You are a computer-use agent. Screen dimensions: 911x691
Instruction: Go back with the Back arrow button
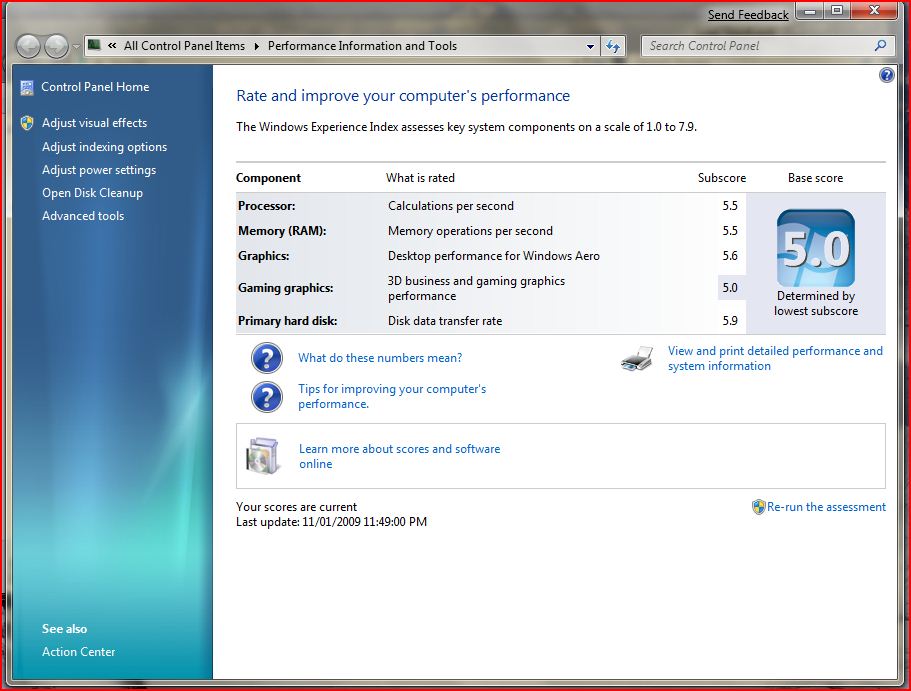[28, 46]
